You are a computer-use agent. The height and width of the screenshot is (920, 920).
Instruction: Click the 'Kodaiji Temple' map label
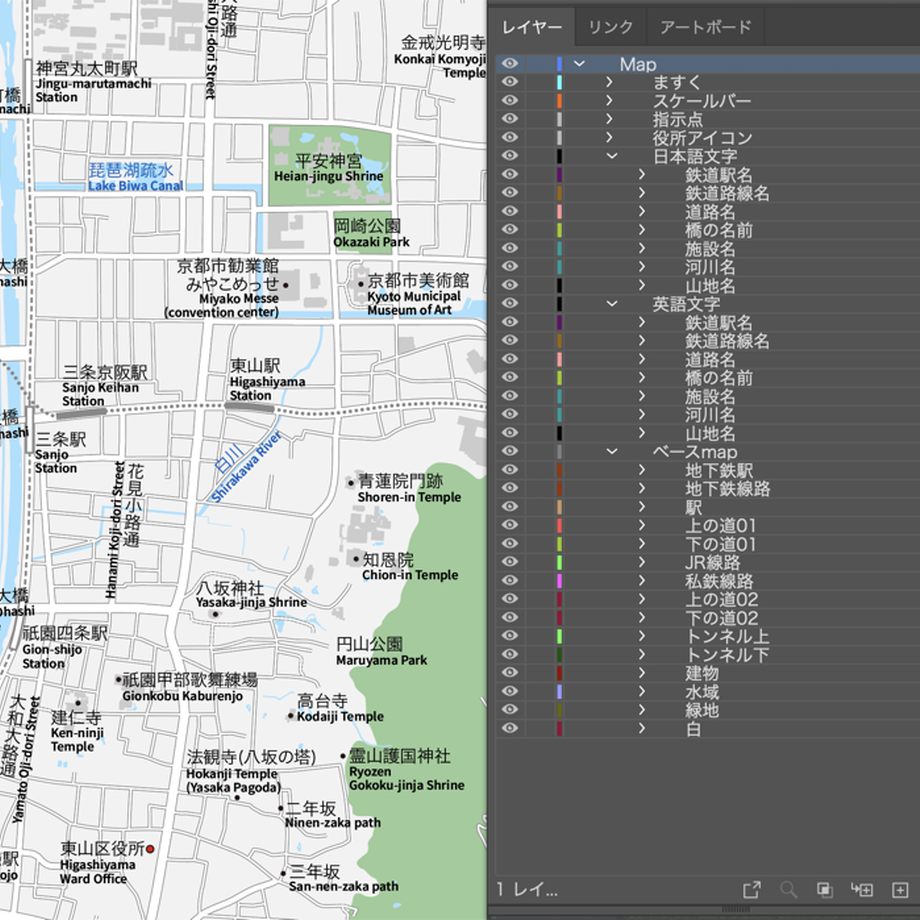tap(340, 716)
